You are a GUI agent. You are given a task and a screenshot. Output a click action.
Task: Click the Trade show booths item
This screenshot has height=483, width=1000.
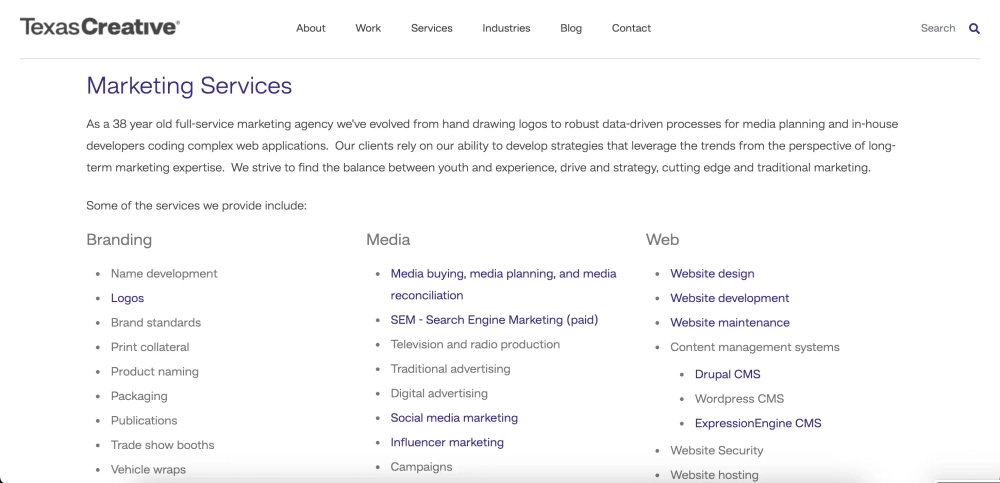tap(163, 445)
